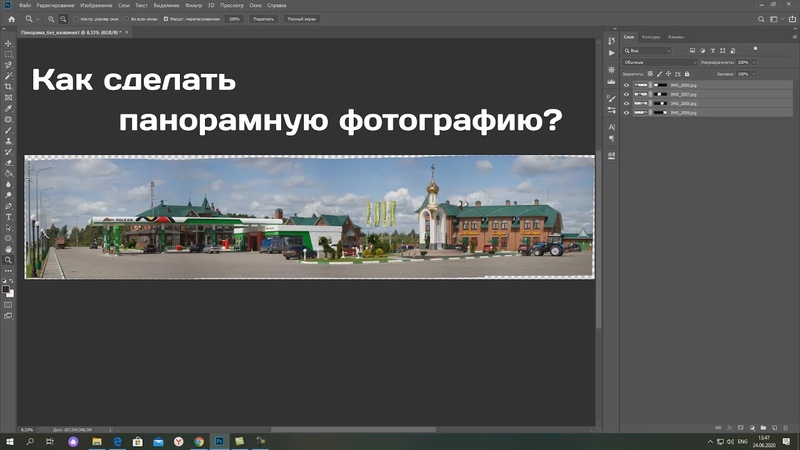Toggle visibility of IMG_2059.jpg layer
This screenshot has width=800, height=450.
pos(627,113)
